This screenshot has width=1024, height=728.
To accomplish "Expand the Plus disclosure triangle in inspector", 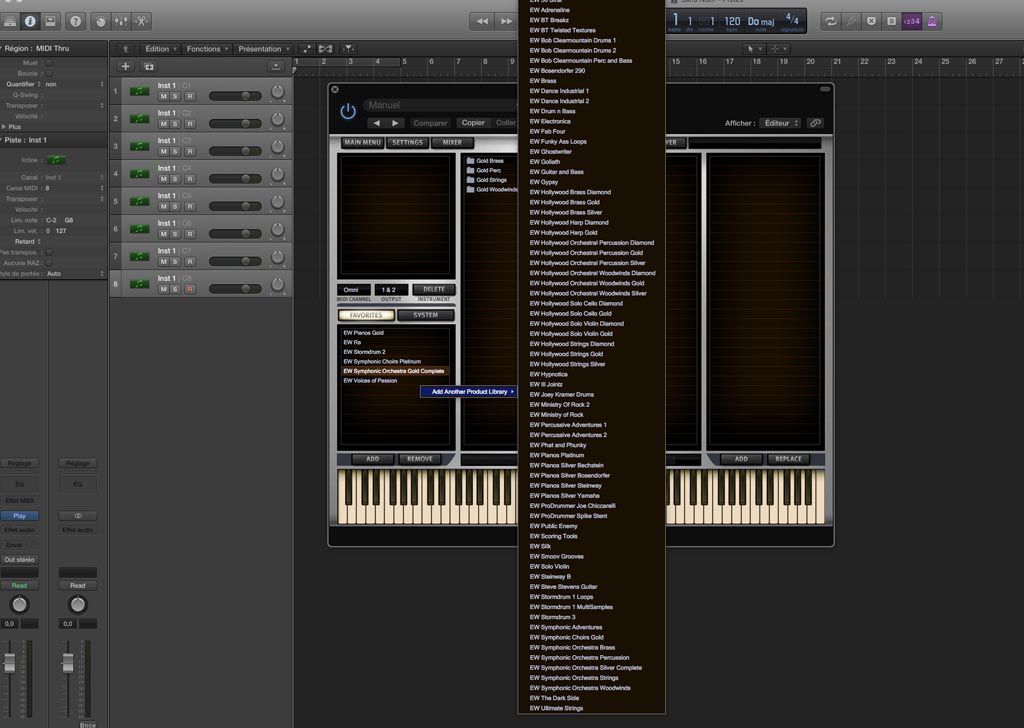I will coord(4,127).
